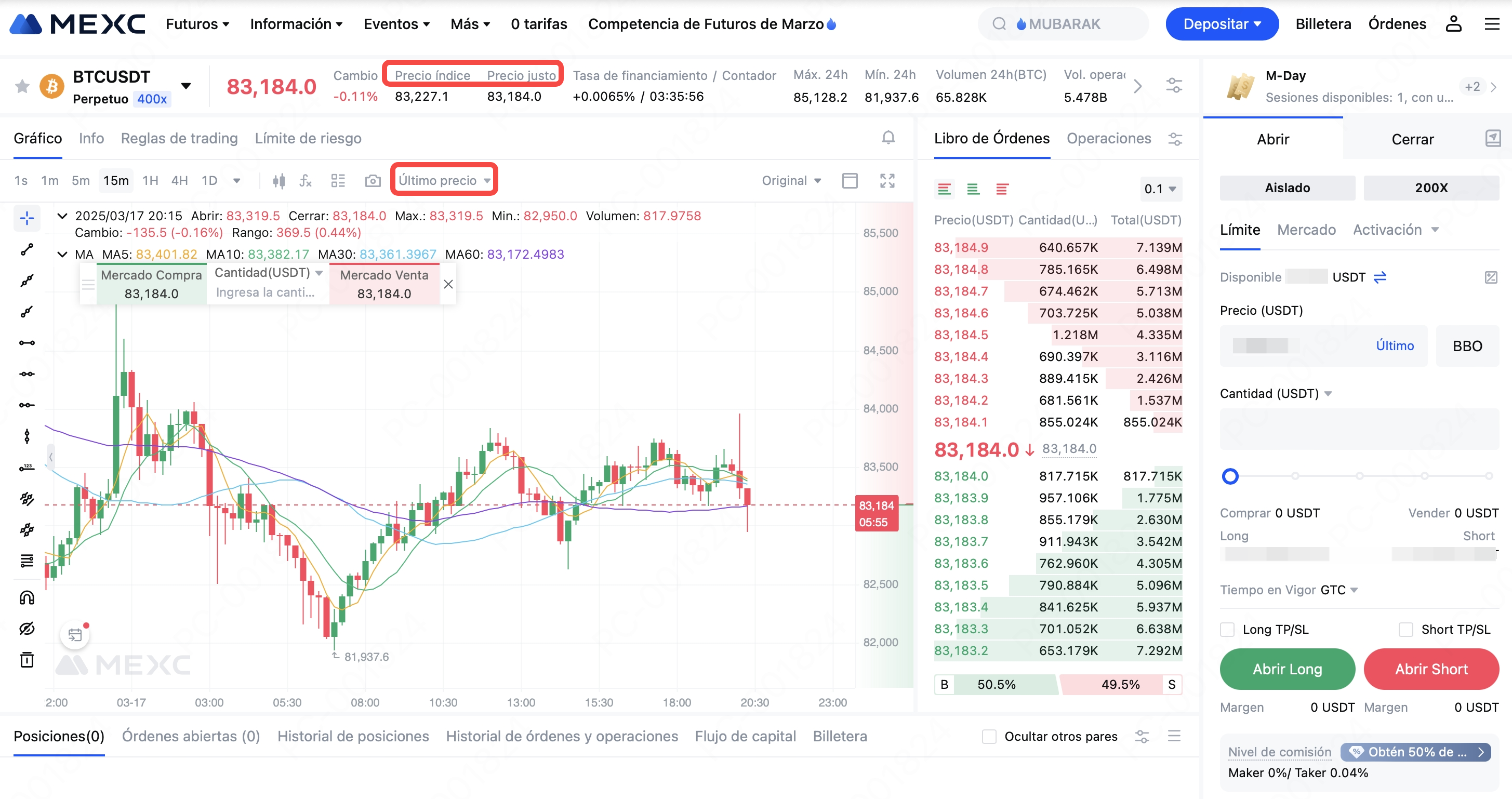Click the price alert bell icon

888,138
